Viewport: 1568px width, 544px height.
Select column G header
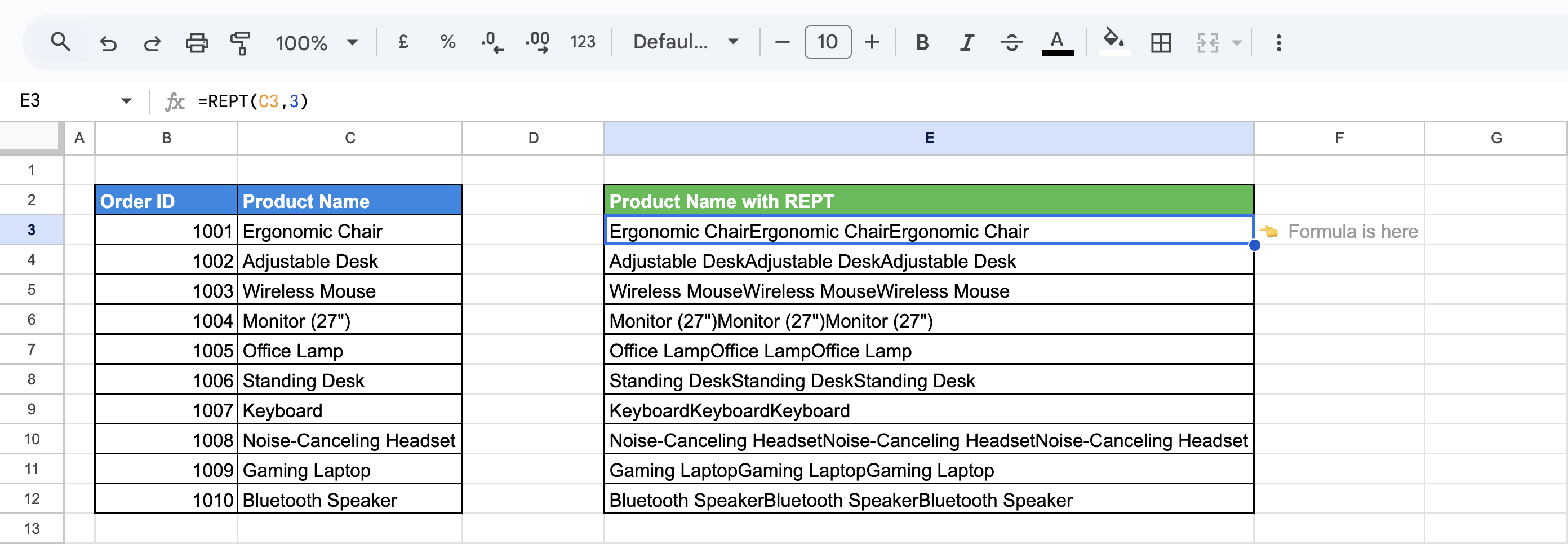pyautogui.click(x=1495, y=138)
